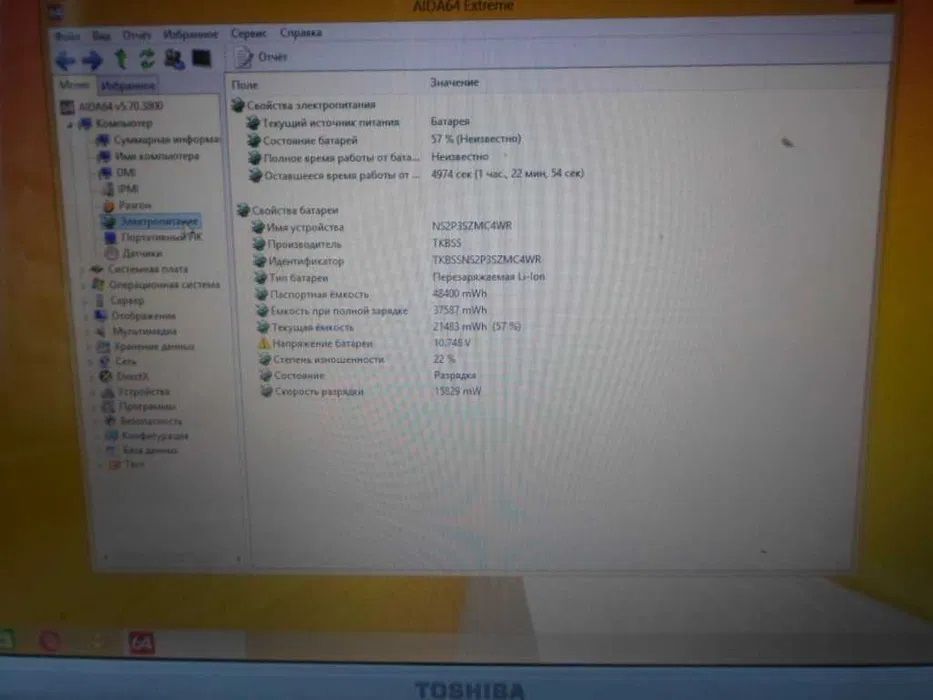Select the Текущая ёмкость row
Image resolution: width=933 pixels, height=700 pixels.
click(x=391, y=327)
